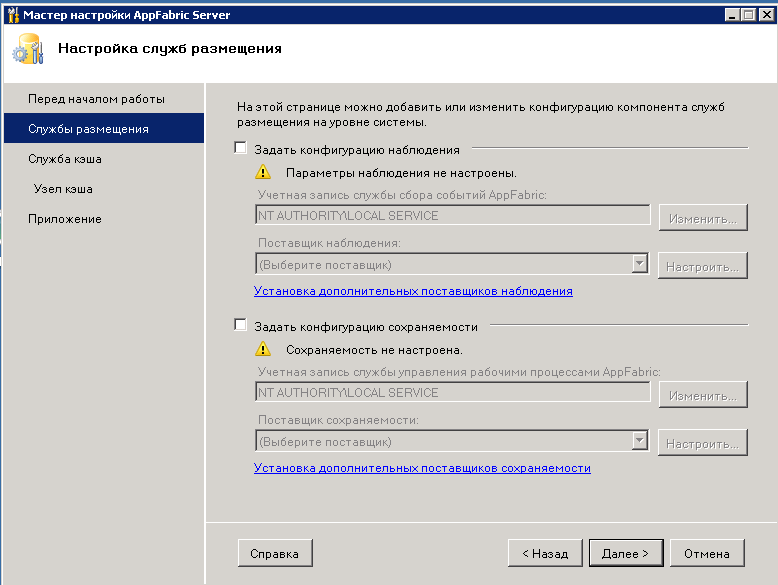Click the persistence warning triangle icon

point(263,349)
